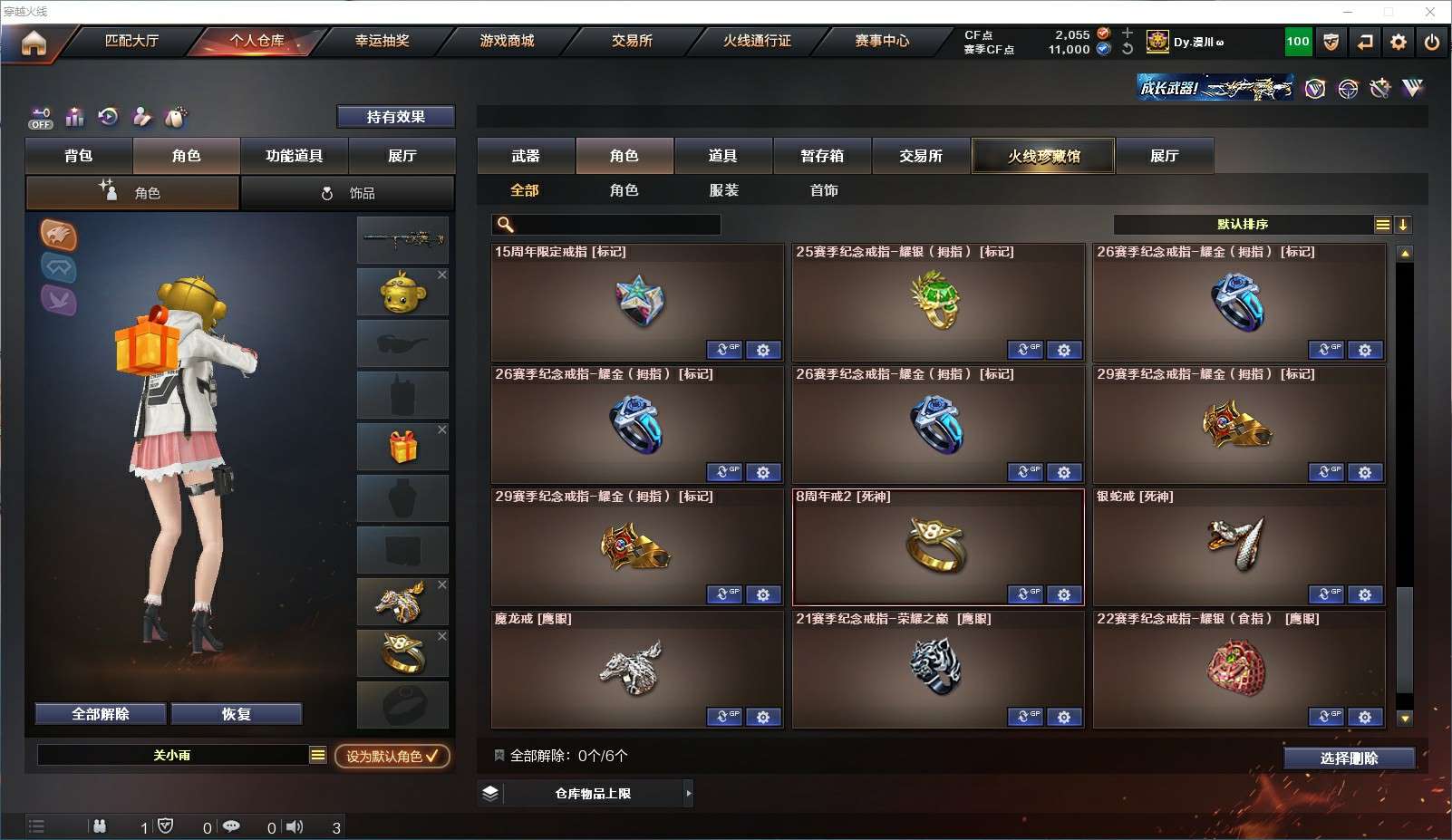This screenshot has width=1452, height=840.
Task: Switch to 火线珍藏馆 tab
Action: [x=1043, y=156]
